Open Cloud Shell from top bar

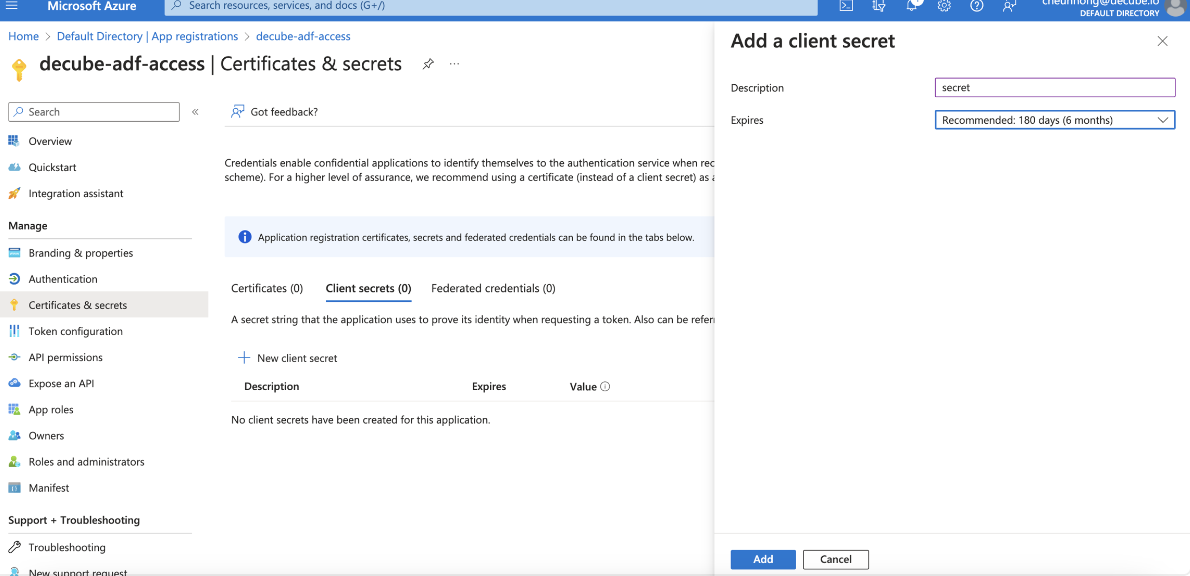846,6
